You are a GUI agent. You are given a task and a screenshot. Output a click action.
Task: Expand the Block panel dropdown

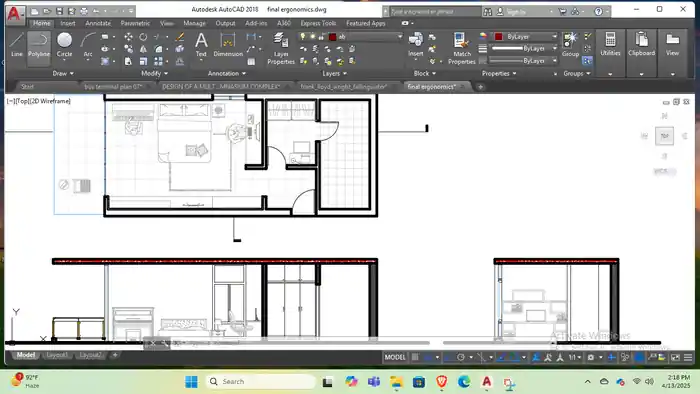tap(425, 73)
